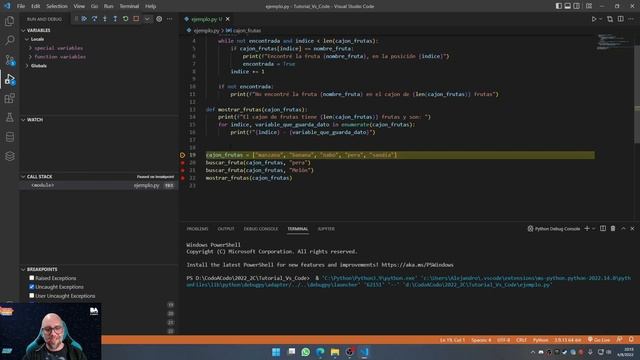
Task: Click Step Into in the debug toolbar
Action: coord(105,19)
